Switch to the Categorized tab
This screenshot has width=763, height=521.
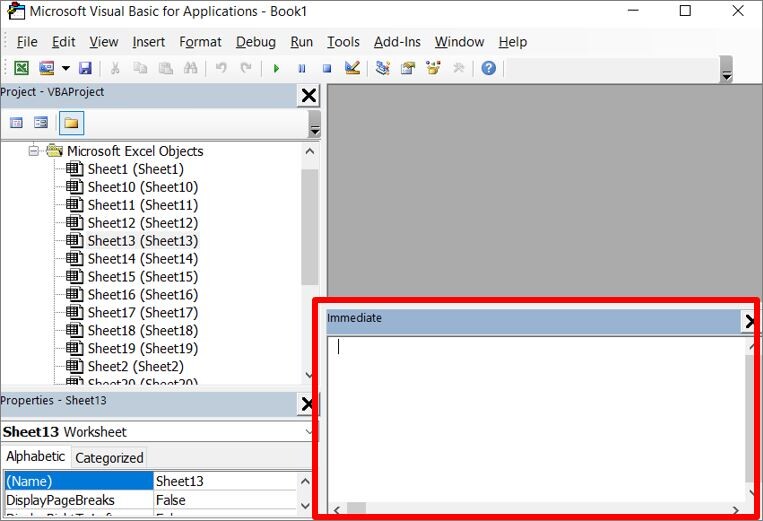click(109, 458)
